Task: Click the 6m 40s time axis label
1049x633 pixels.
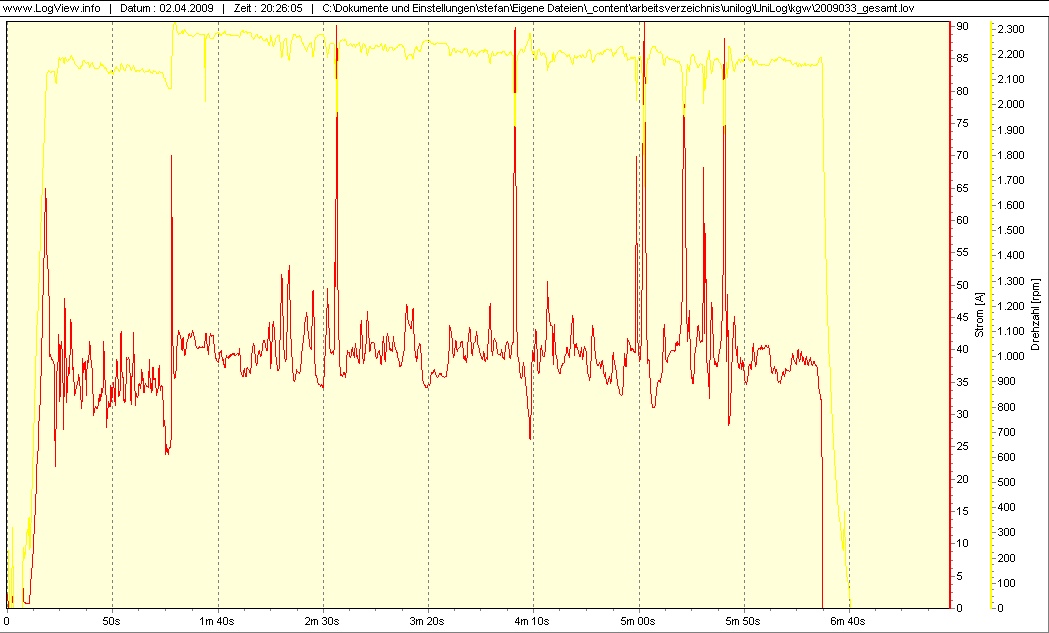Action: tap(849, 621)
